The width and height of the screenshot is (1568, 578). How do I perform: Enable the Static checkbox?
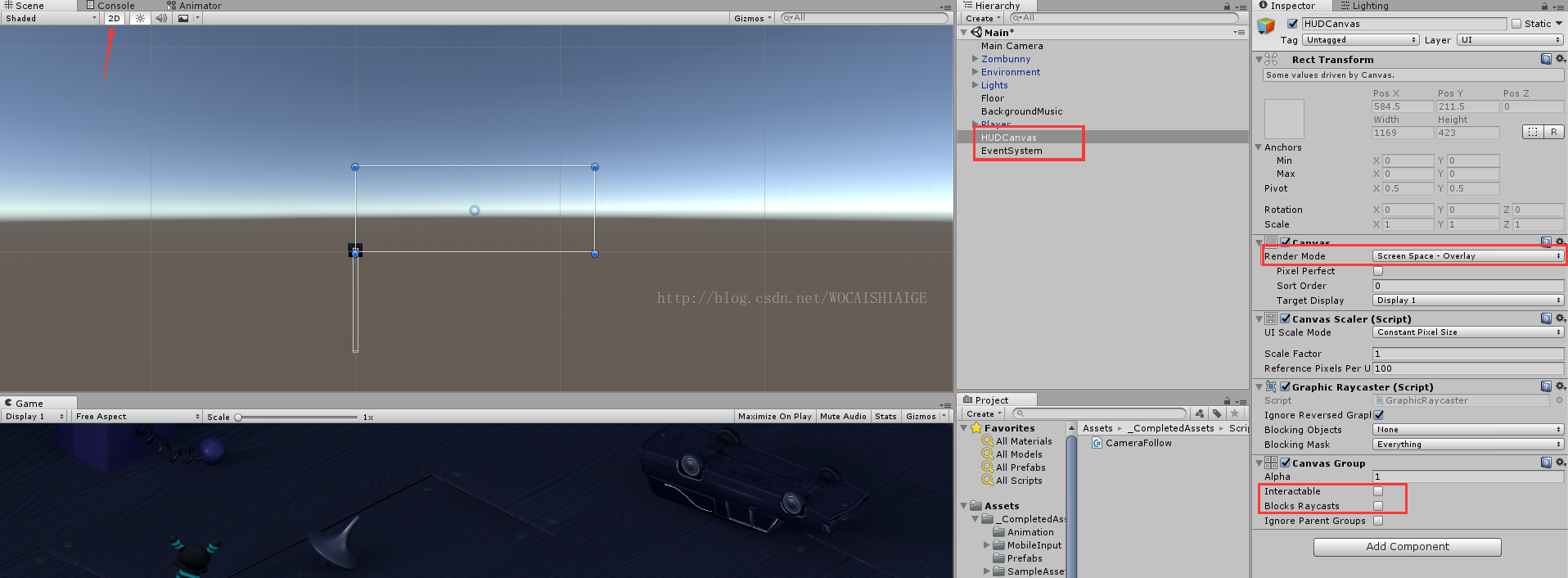[1516, 24]
